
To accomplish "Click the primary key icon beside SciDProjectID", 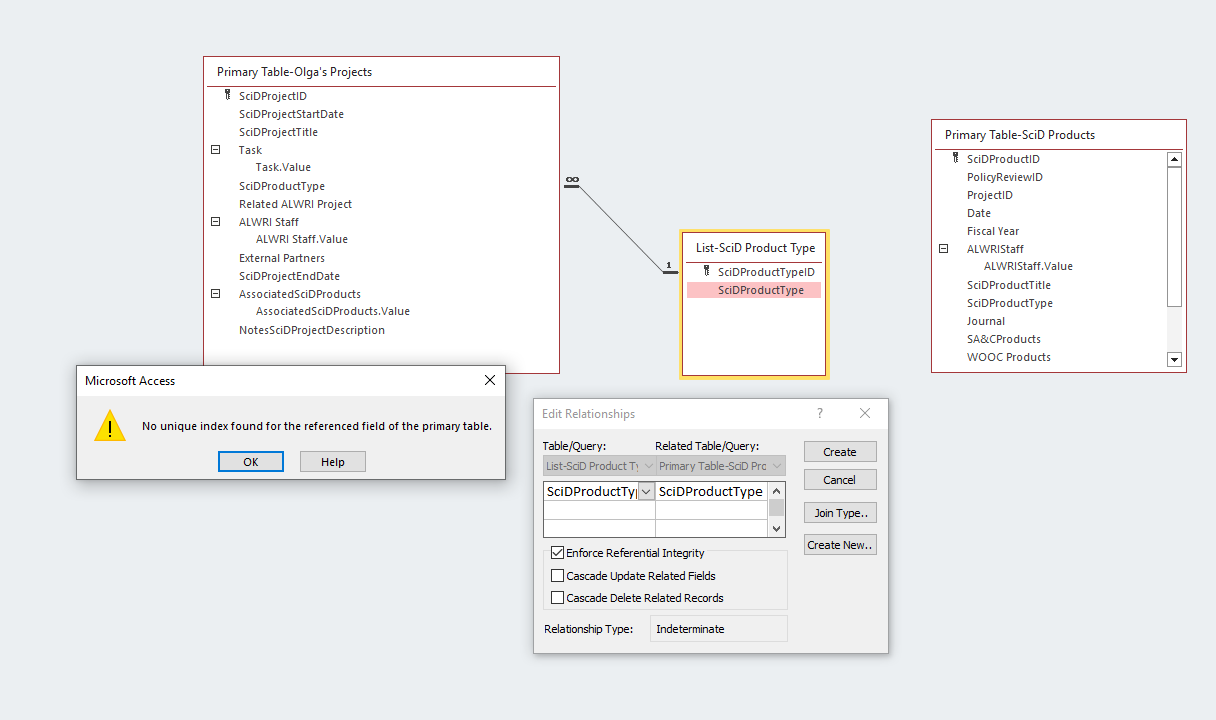I will [228, 96].
